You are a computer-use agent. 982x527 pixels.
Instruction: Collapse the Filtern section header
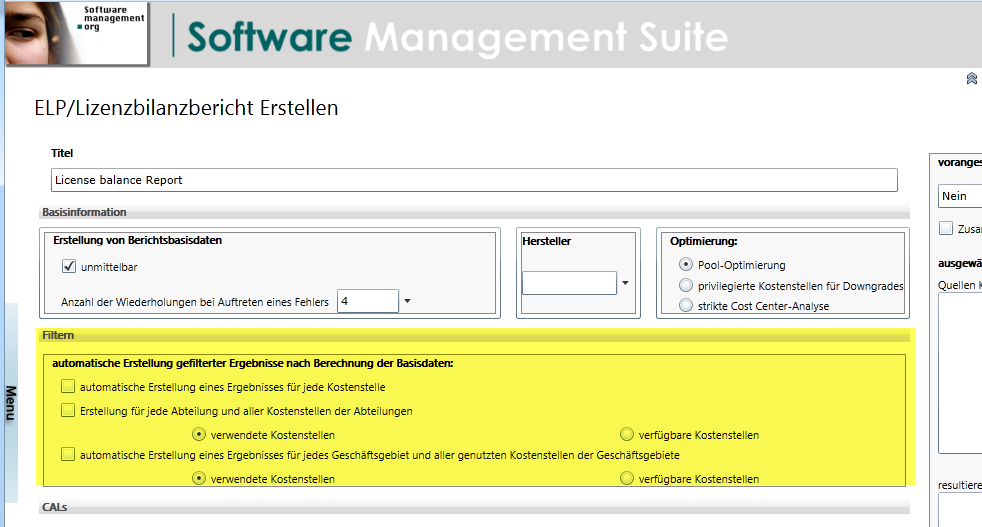(58, 336)
